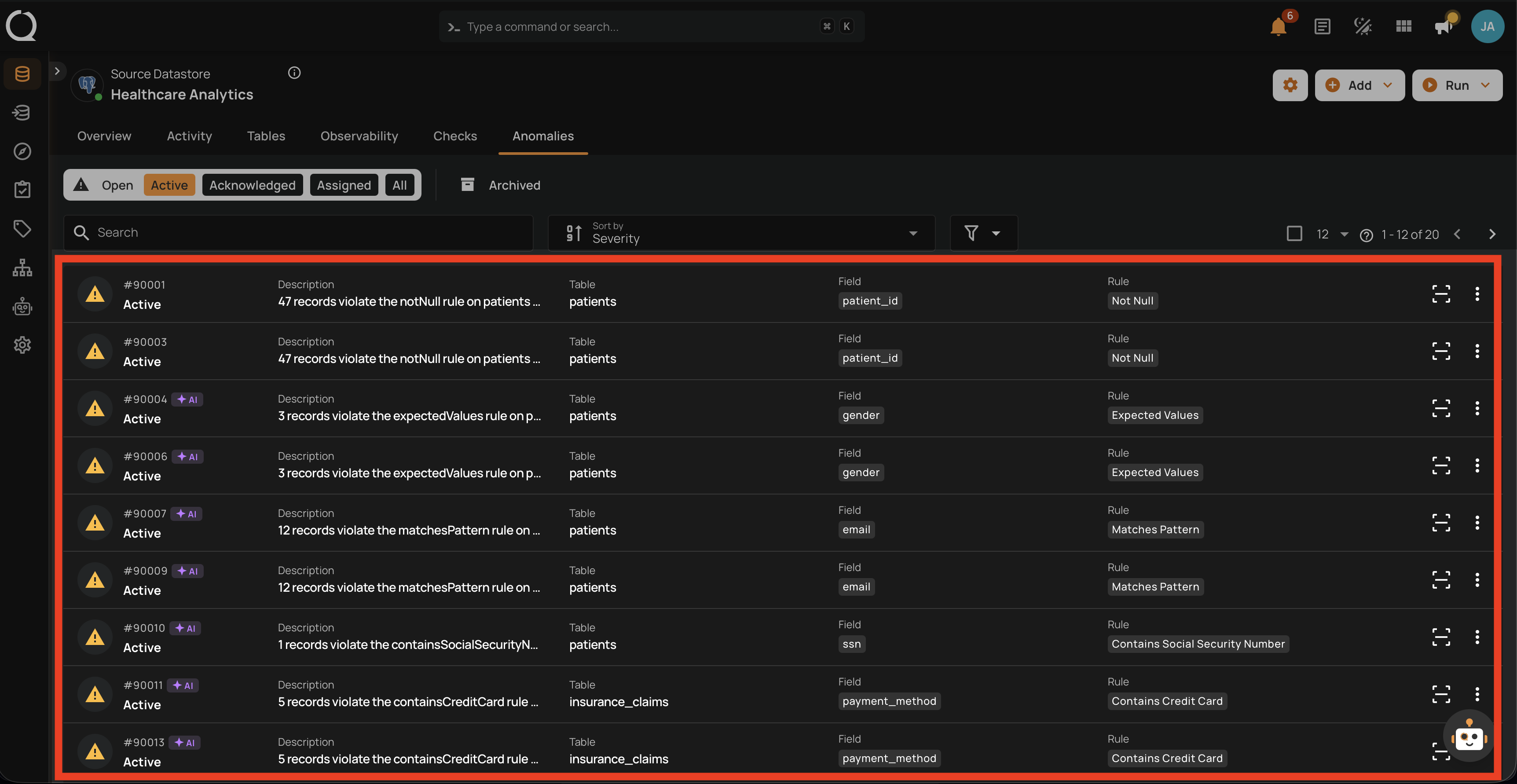Go to next page of anomalies
Viewport: 1517px width, 784px height.
coord(1491,234)
